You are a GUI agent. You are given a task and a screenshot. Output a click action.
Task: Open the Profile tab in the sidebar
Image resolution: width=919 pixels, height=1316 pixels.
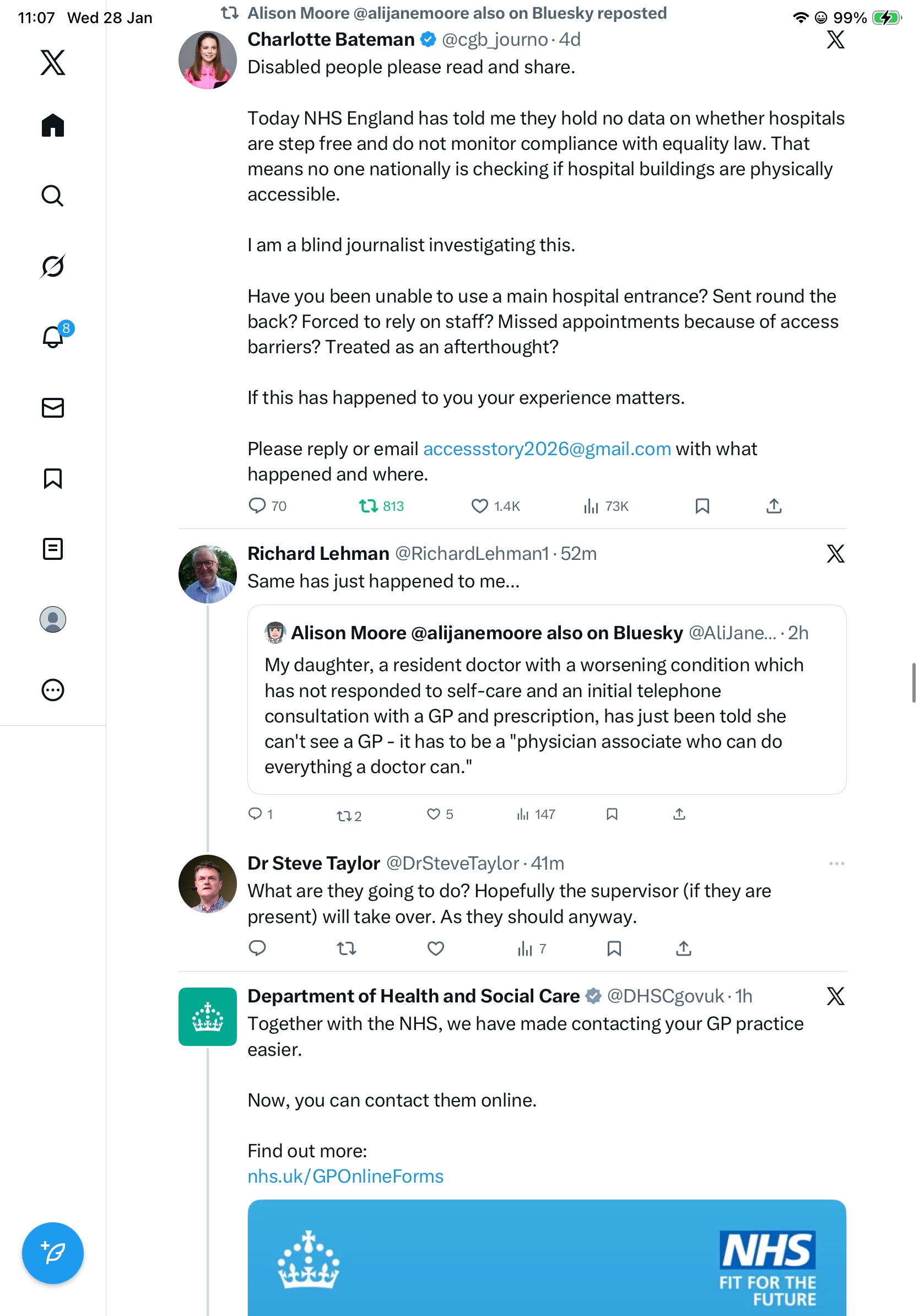(x=53, y=619)
